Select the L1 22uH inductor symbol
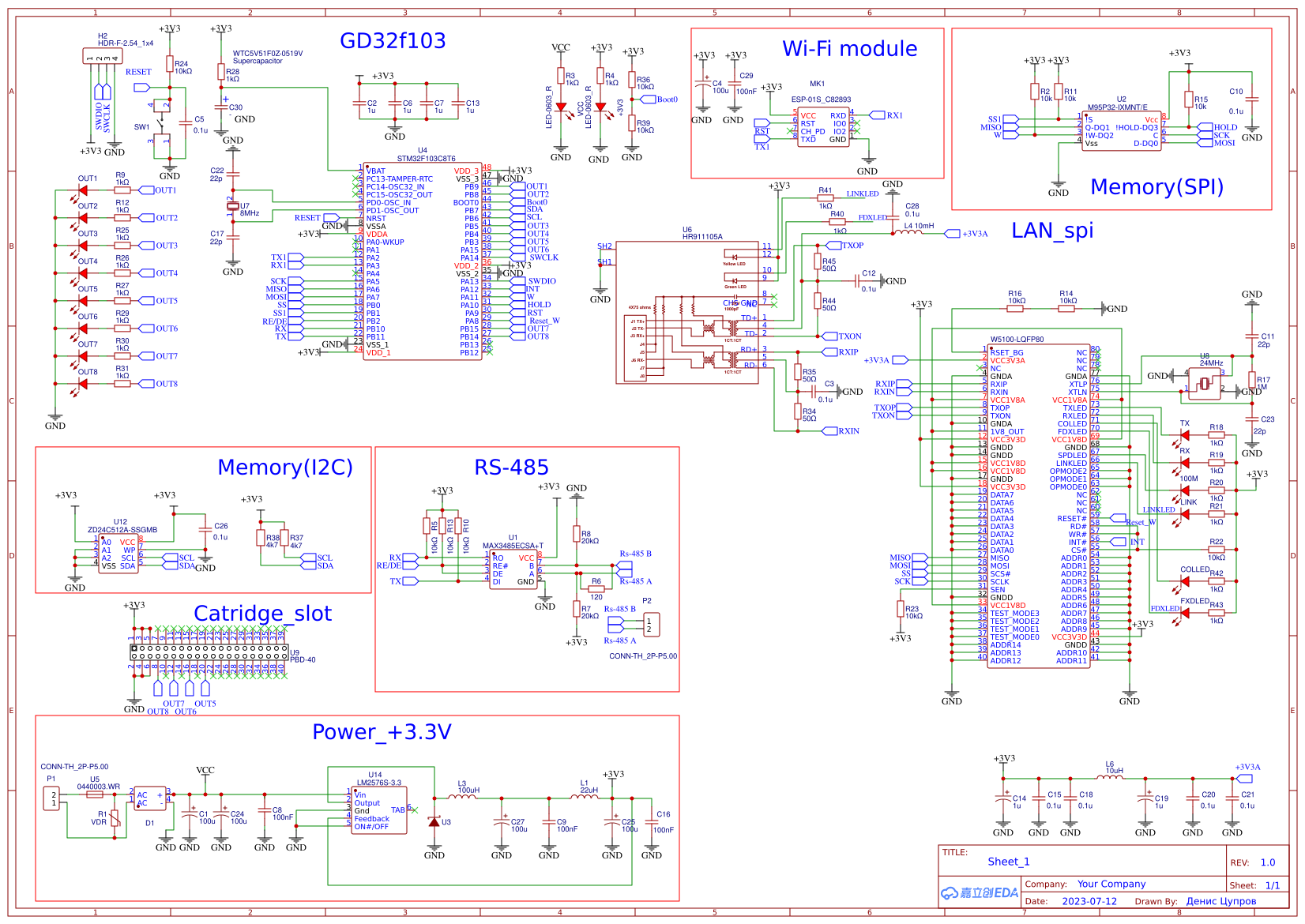This screenshot has height=924, width=1305. tap(584, 798)
